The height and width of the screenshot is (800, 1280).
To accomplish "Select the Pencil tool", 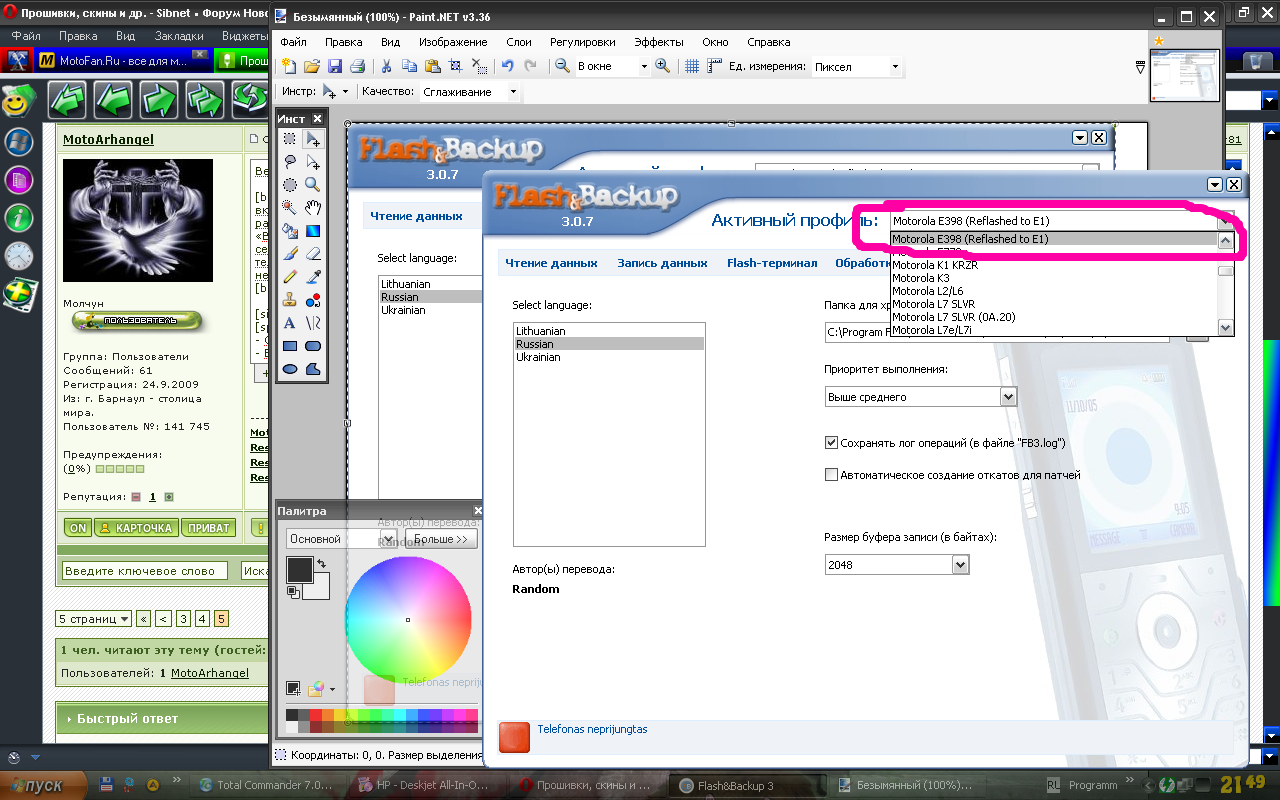I will (290, 276).
